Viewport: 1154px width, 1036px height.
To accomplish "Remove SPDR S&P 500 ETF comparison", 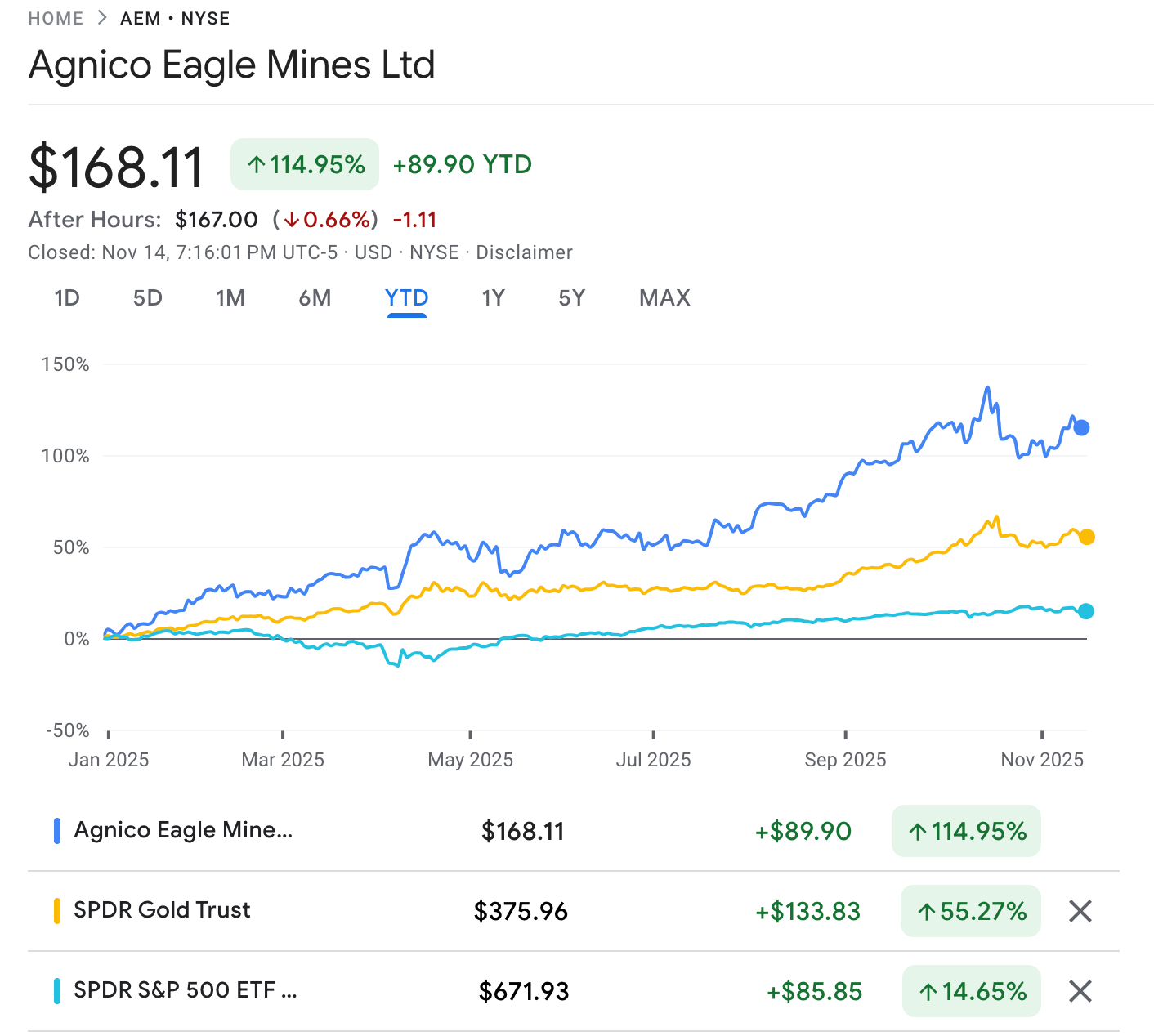I will pyautogui.click(x=1080, y=991).
